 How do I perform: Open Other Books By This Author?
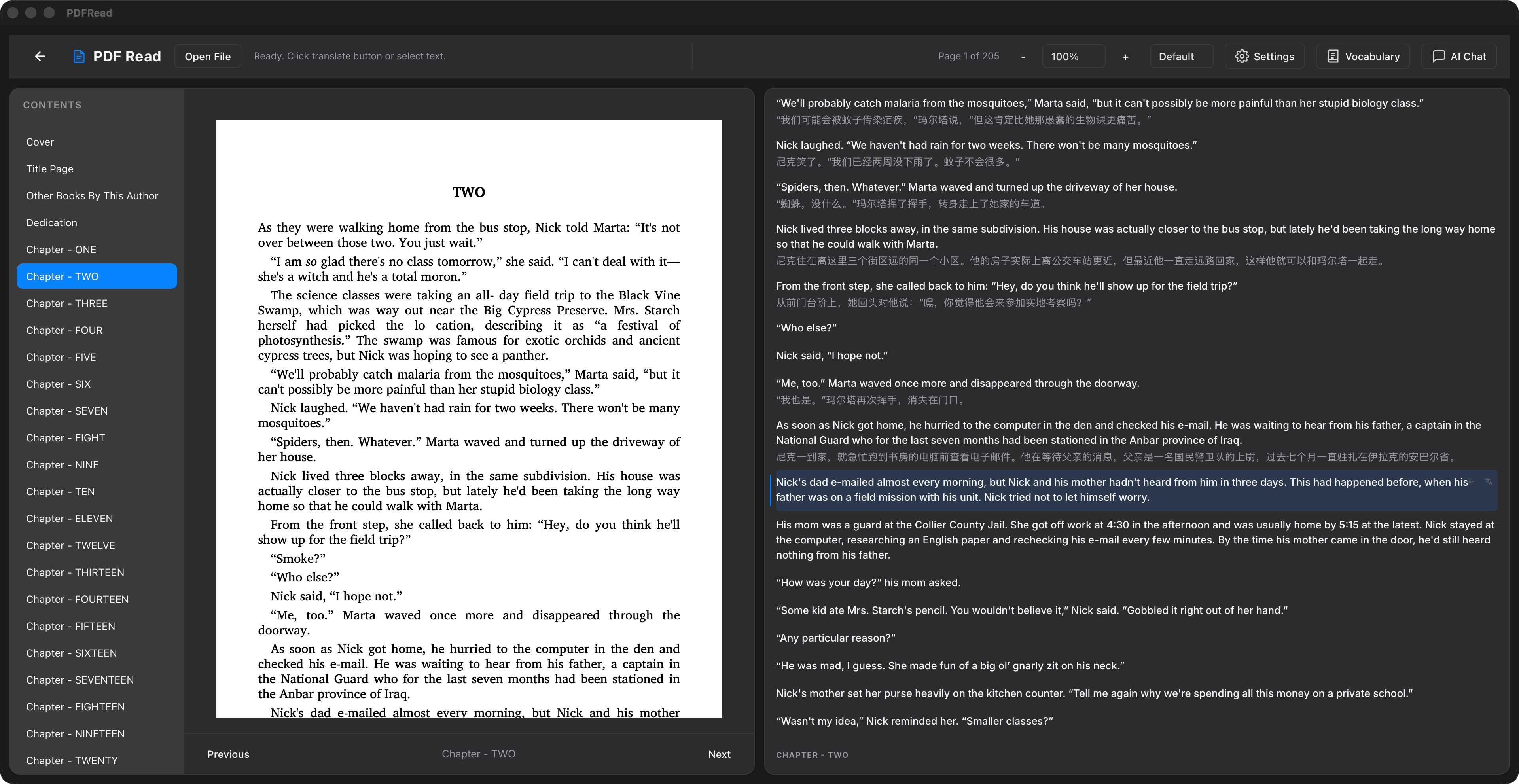coord(92,196)
